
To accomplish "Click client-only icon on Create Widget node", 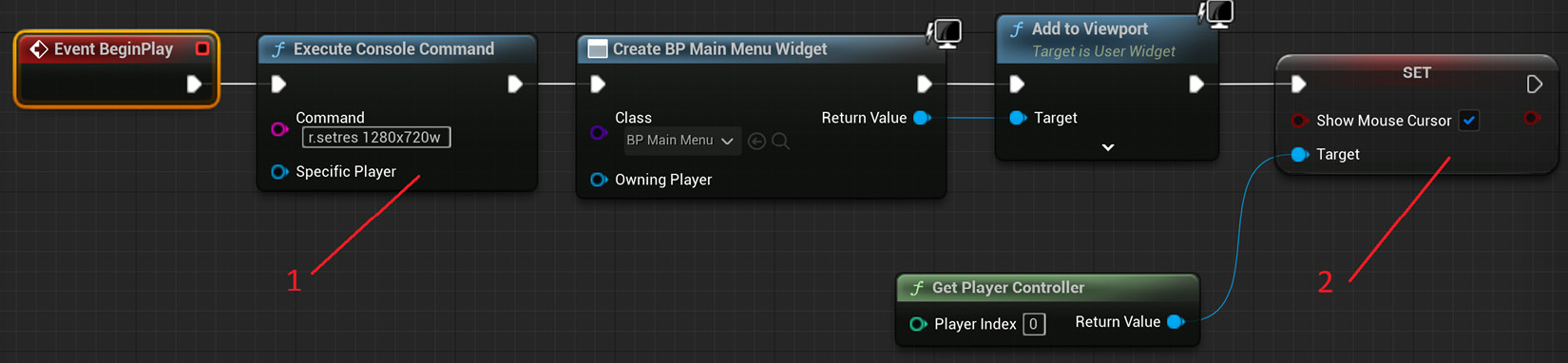I will pos(945,33).
